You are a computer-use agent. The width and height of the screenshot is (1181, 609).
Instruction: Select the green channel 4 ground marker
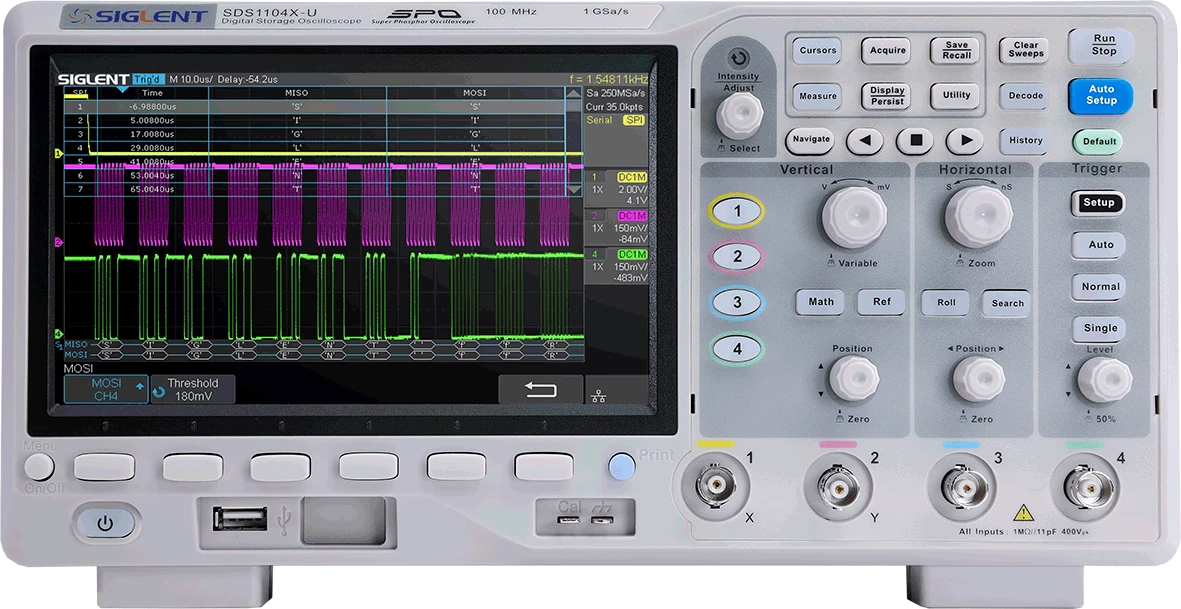[x=58, y=333]
